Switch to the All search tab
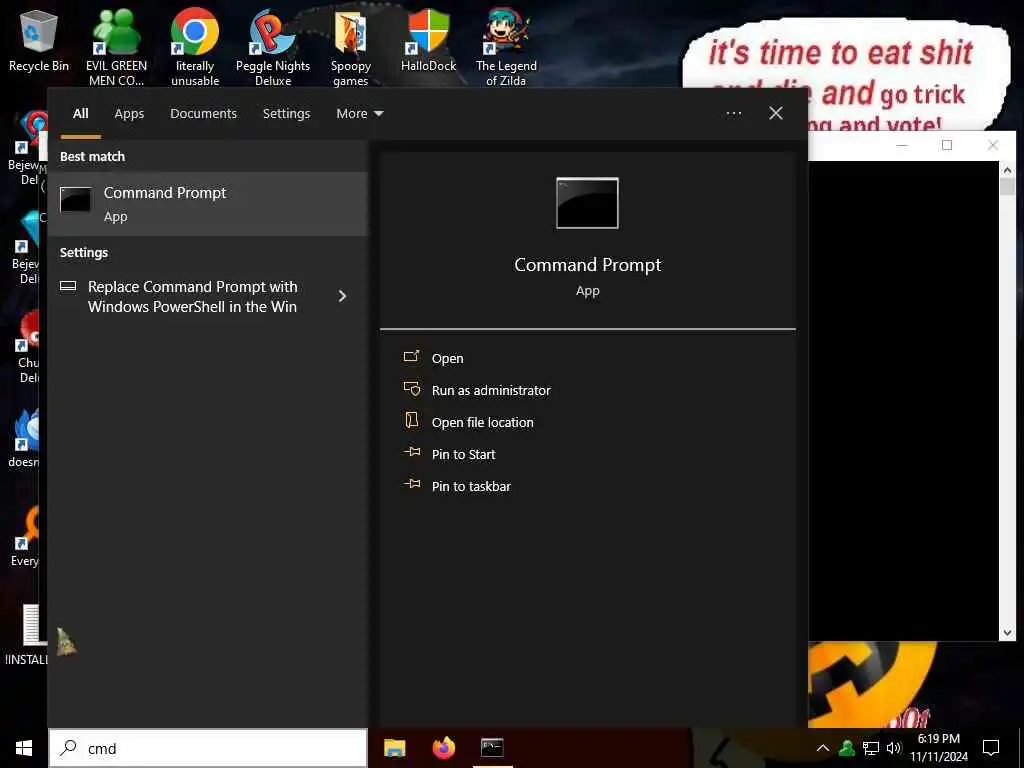Image resolution: width=1024 pixels, height=768 pixels. click(80, 114)
